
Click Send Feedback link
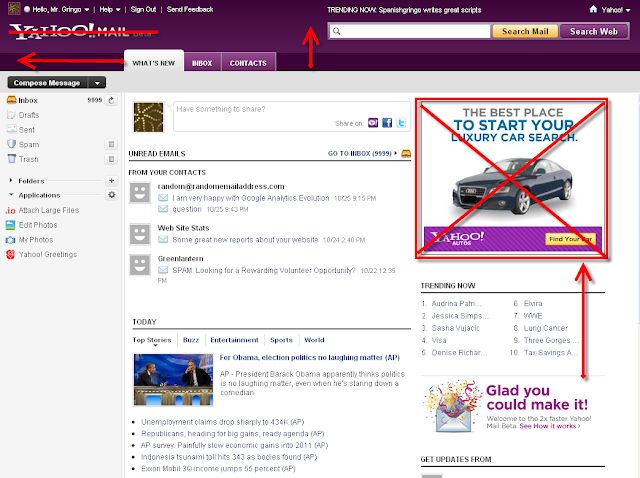190,9
